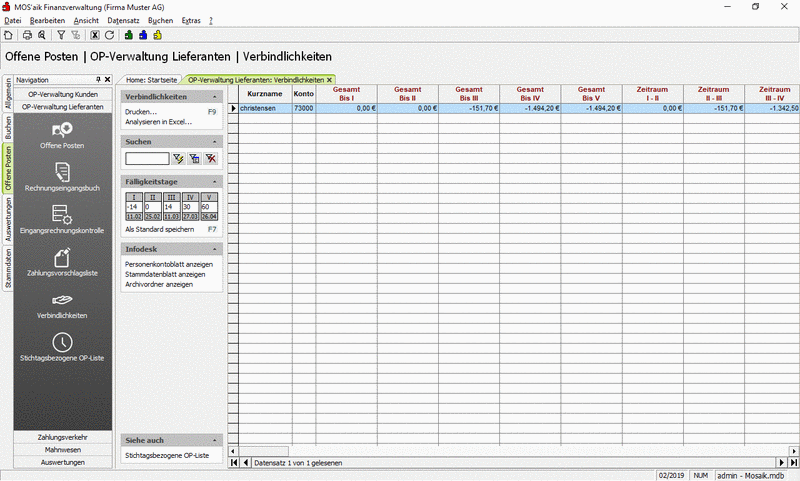Click Stichtagsbezogene OP-Liste under Siehe auch
Viewport: 800px width, 481px height.
[167, 455]
